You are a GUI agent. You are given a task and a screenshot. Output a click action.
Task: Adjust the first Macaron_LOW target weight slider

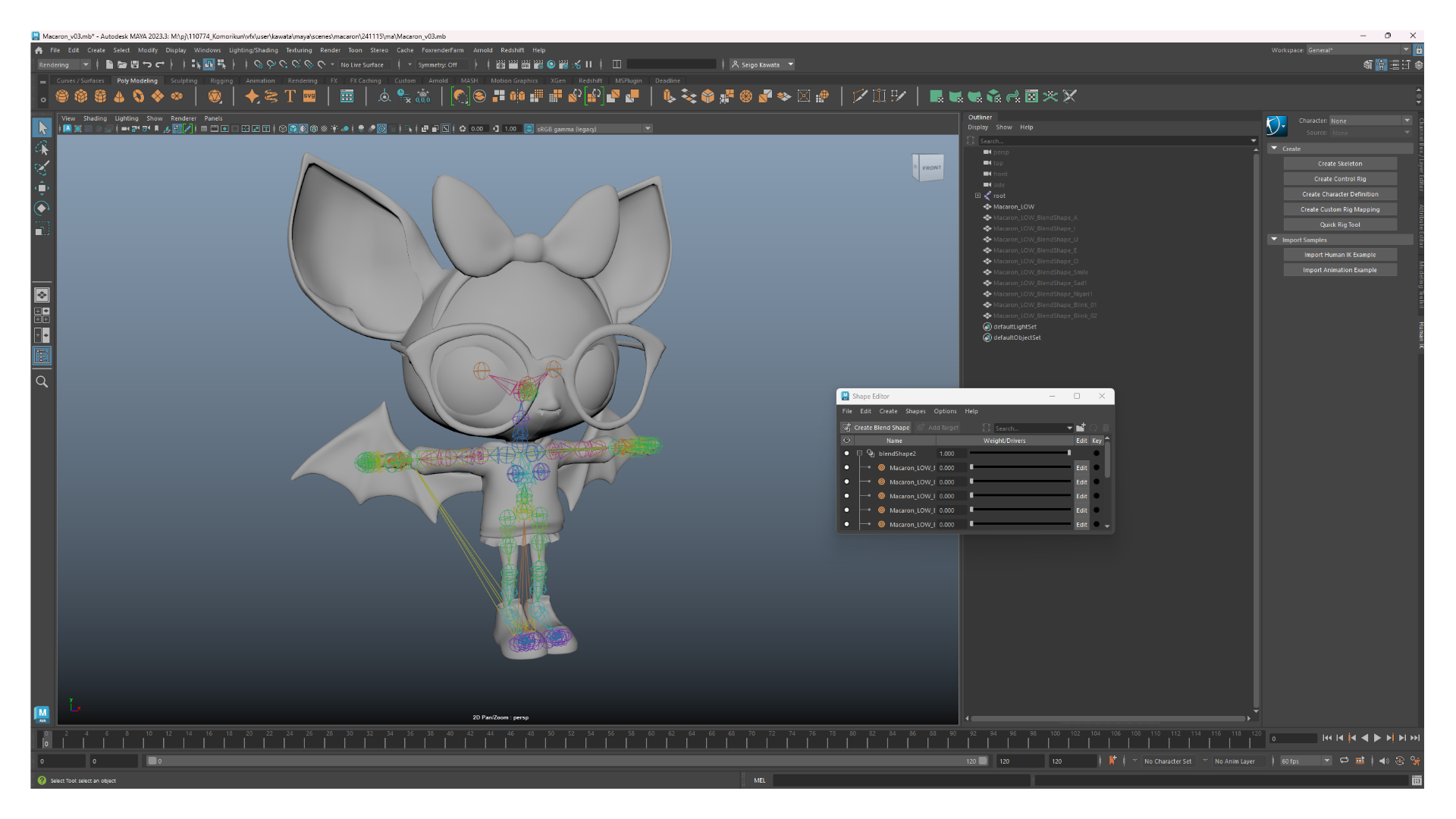click(971, 467)
